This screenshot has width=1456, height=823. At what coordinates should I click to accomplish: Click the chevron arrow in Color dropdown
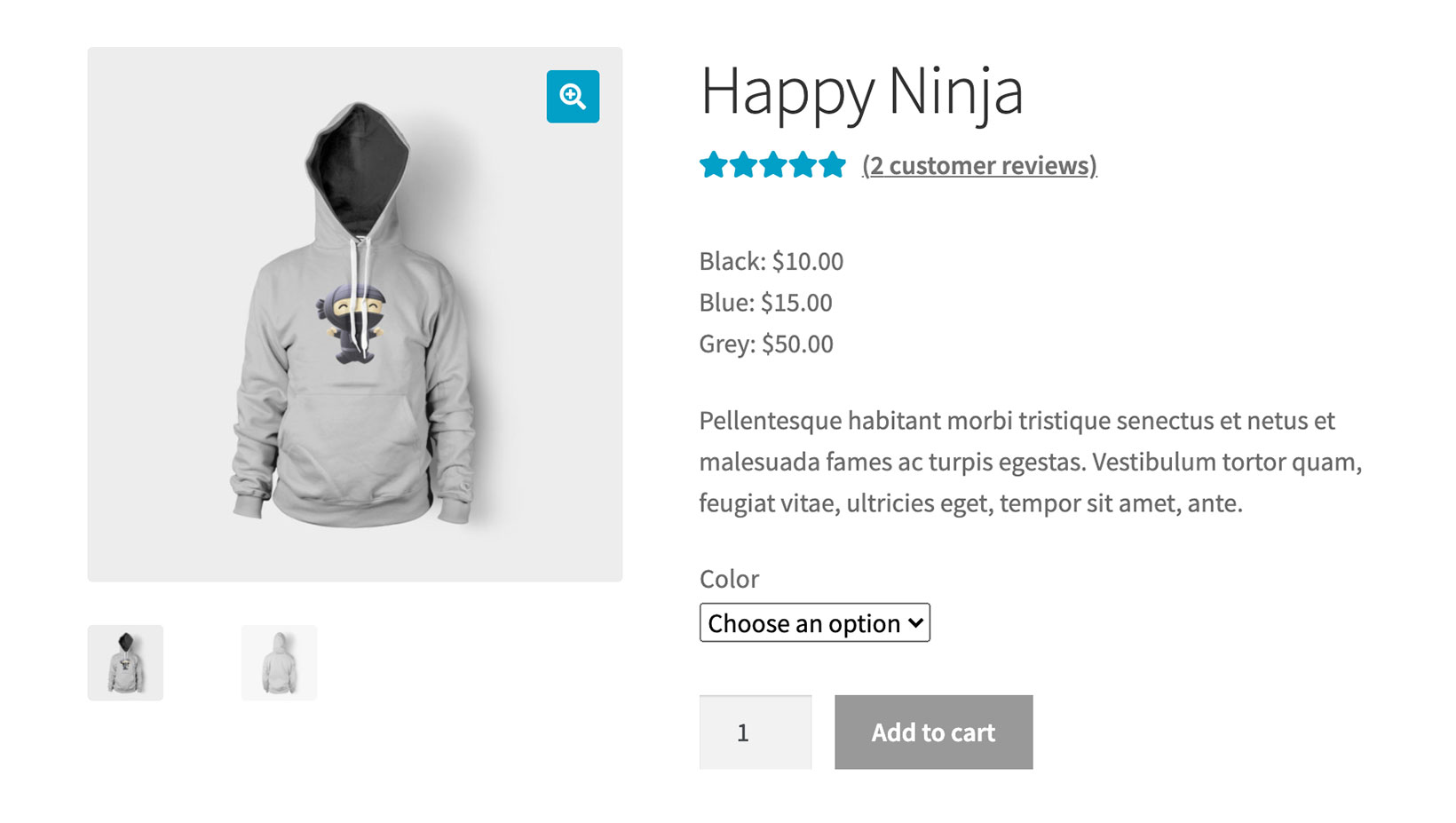tap(915, 623)
